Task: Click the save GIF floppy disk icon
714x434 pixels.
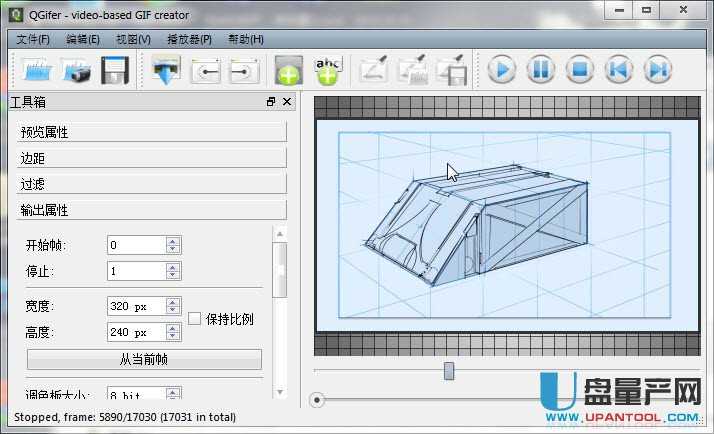Action: click(114, 70)
